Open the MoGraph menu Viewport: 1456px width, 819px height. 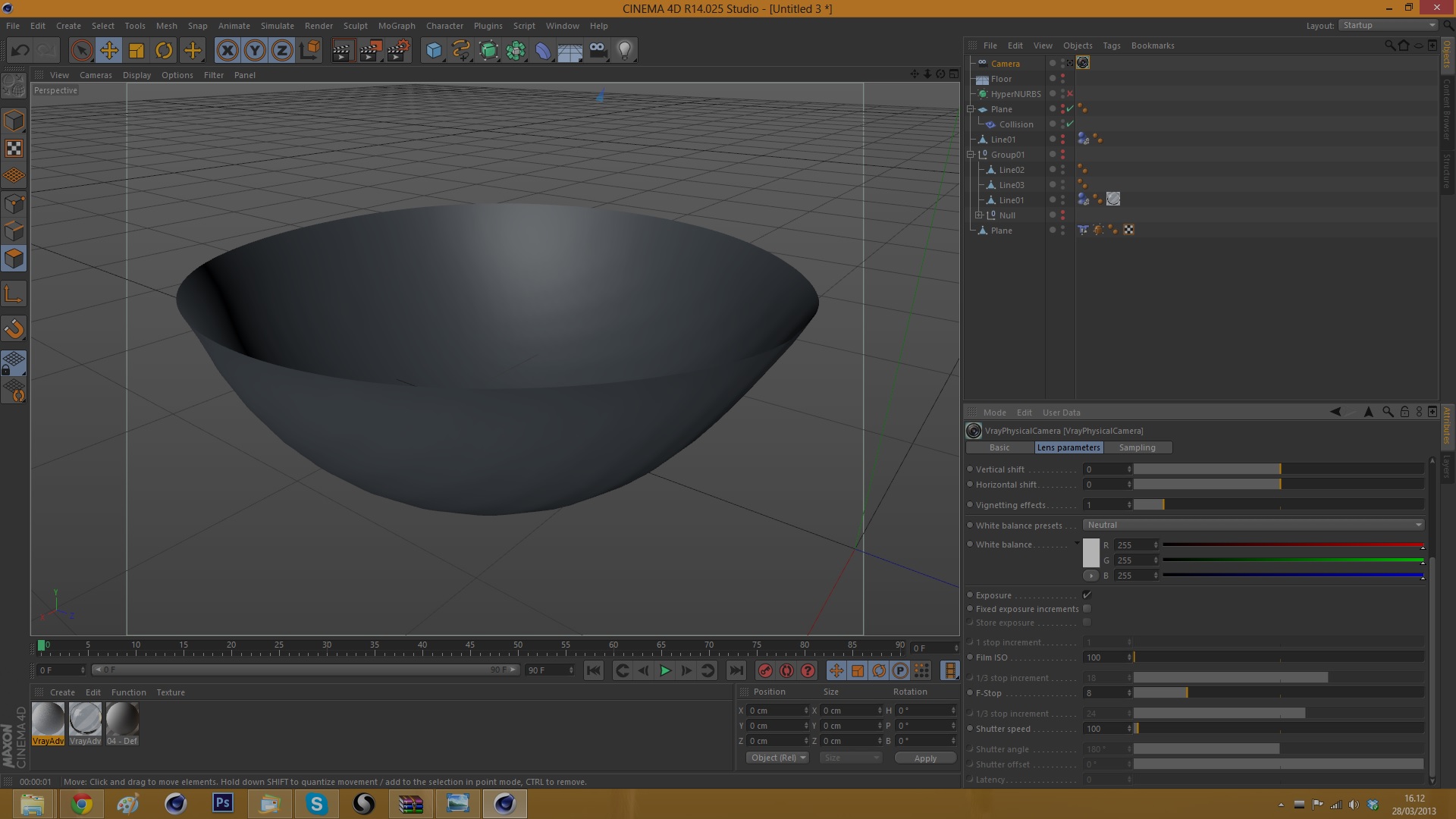[x=397, y=26]
